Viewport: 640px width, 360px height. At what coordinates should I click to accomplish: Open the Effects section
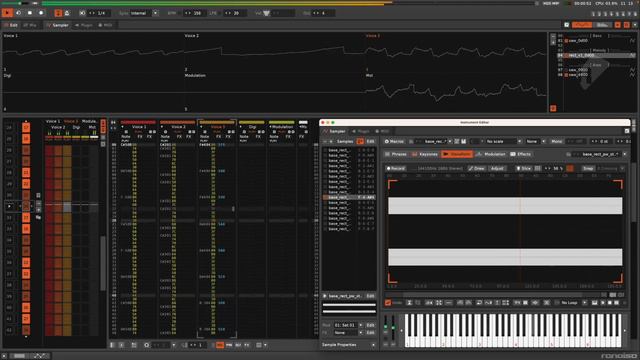point(521,154)
